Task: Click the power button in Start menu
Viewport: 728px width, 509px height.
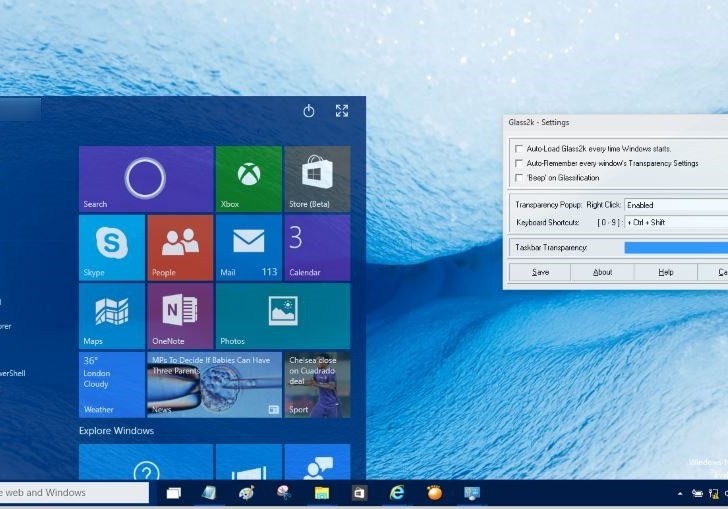Action: 309,111
